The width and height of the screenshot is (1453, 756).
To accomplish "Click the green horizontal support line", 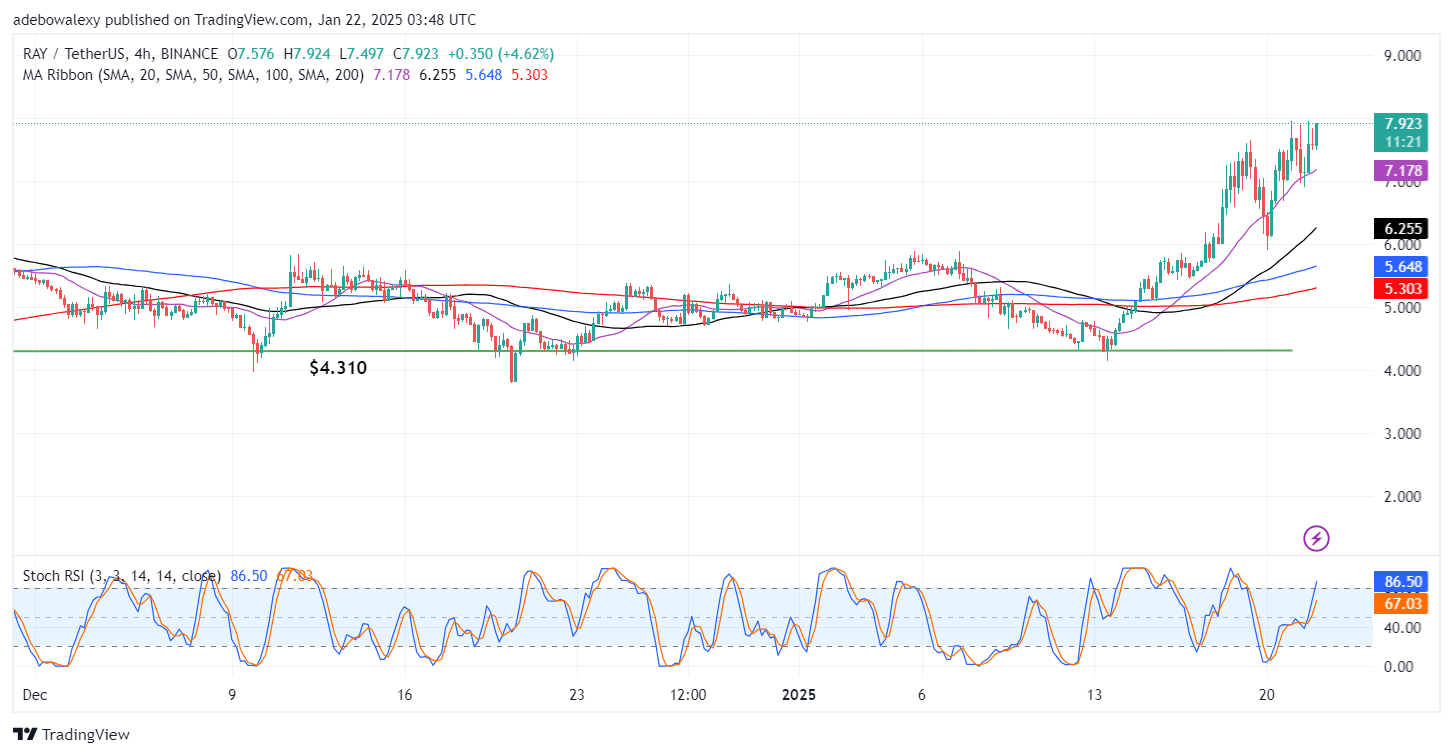I will pos(652,350).
